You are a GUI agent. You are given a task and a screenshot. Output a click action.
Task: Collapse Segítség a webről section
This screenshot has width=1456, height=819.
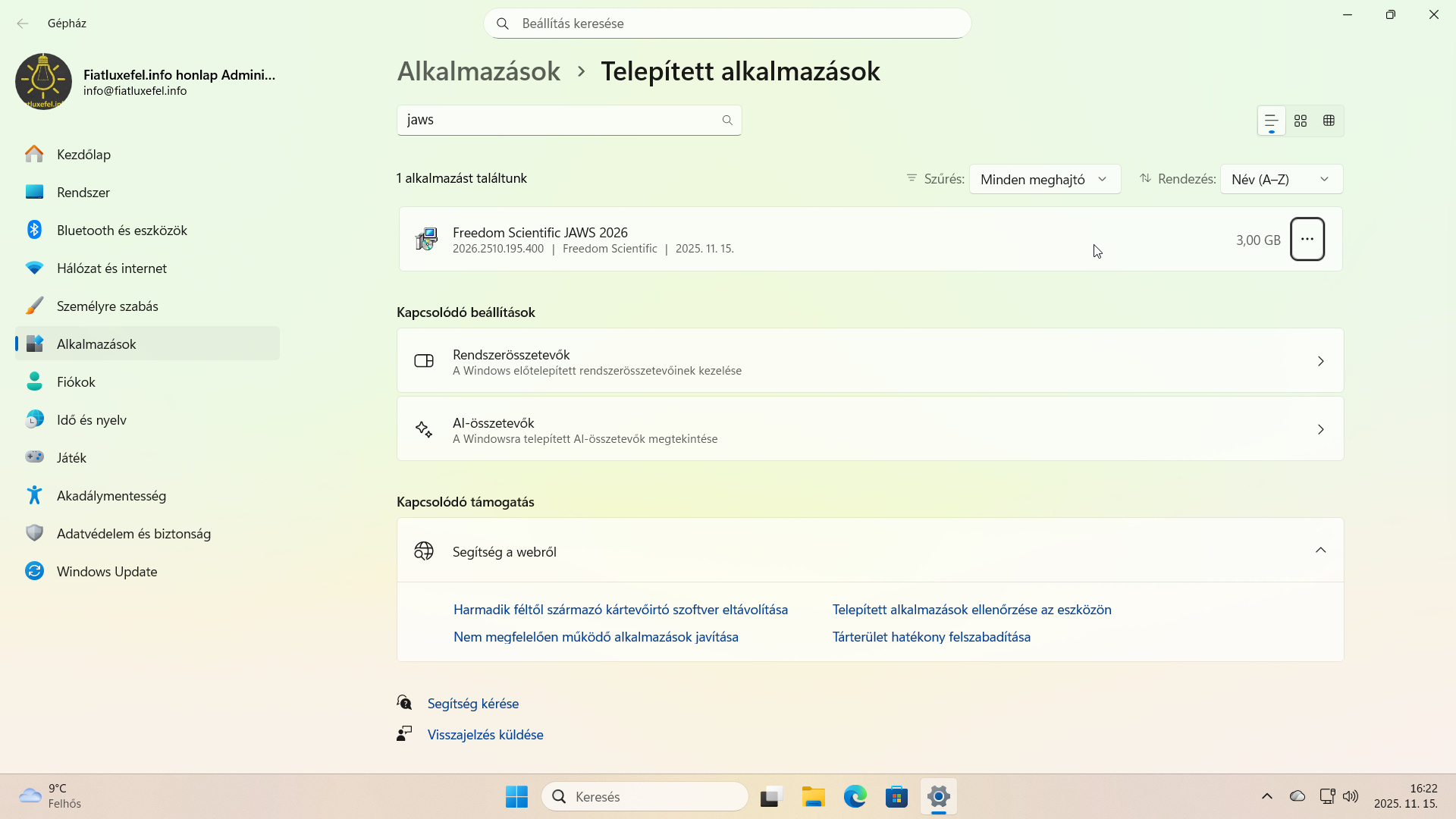pyautogui.click(x=1320, y=551)
